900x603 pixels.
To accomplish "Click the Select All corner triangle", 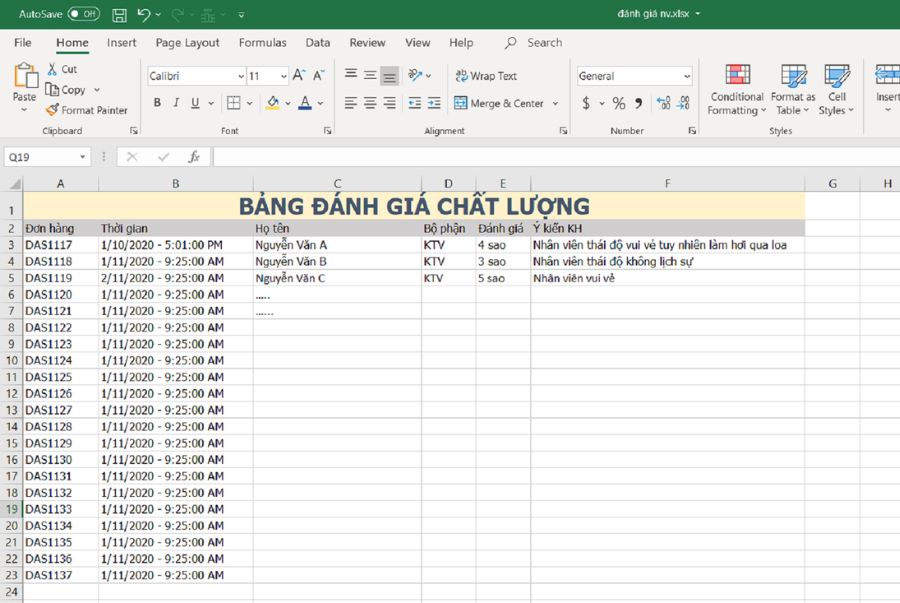I will [x=15, y=184].
